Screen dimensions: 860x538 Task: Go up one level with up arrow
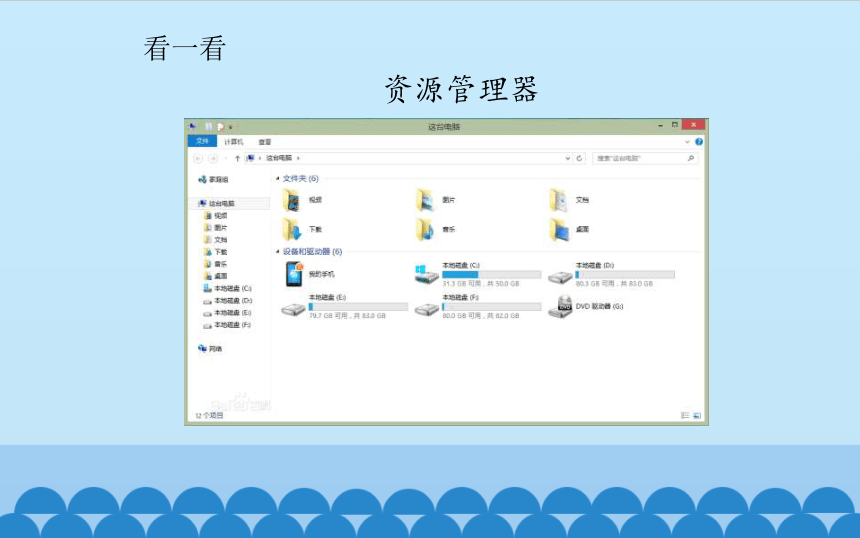coord(237,158)
